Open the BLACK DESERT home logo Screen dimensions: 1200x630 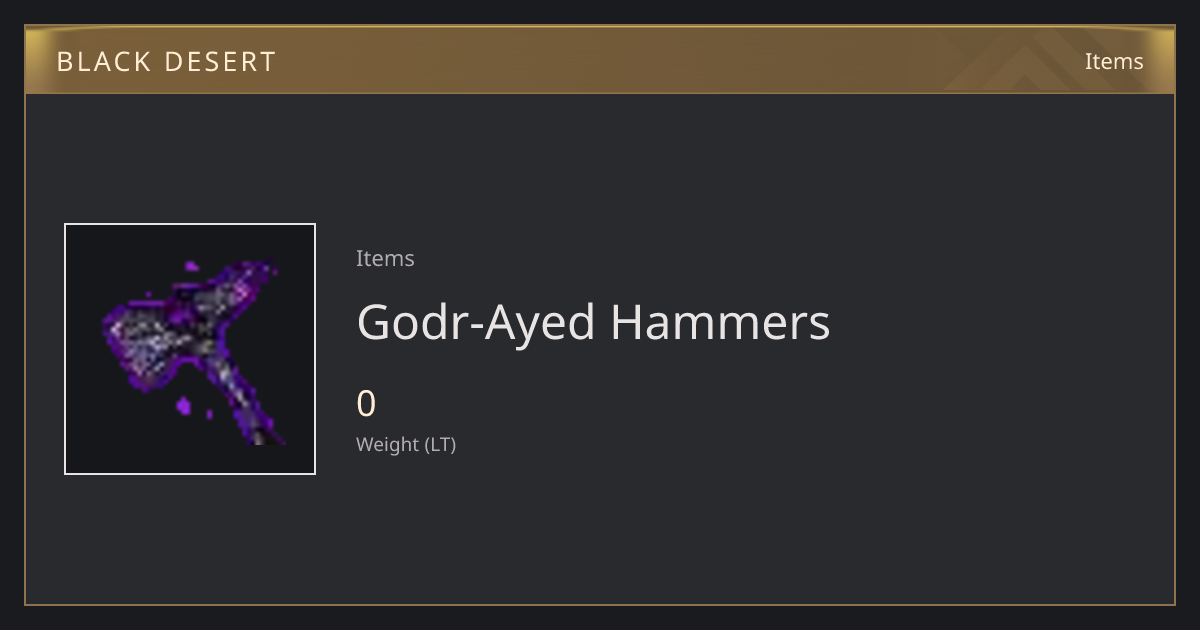[166, 61]
